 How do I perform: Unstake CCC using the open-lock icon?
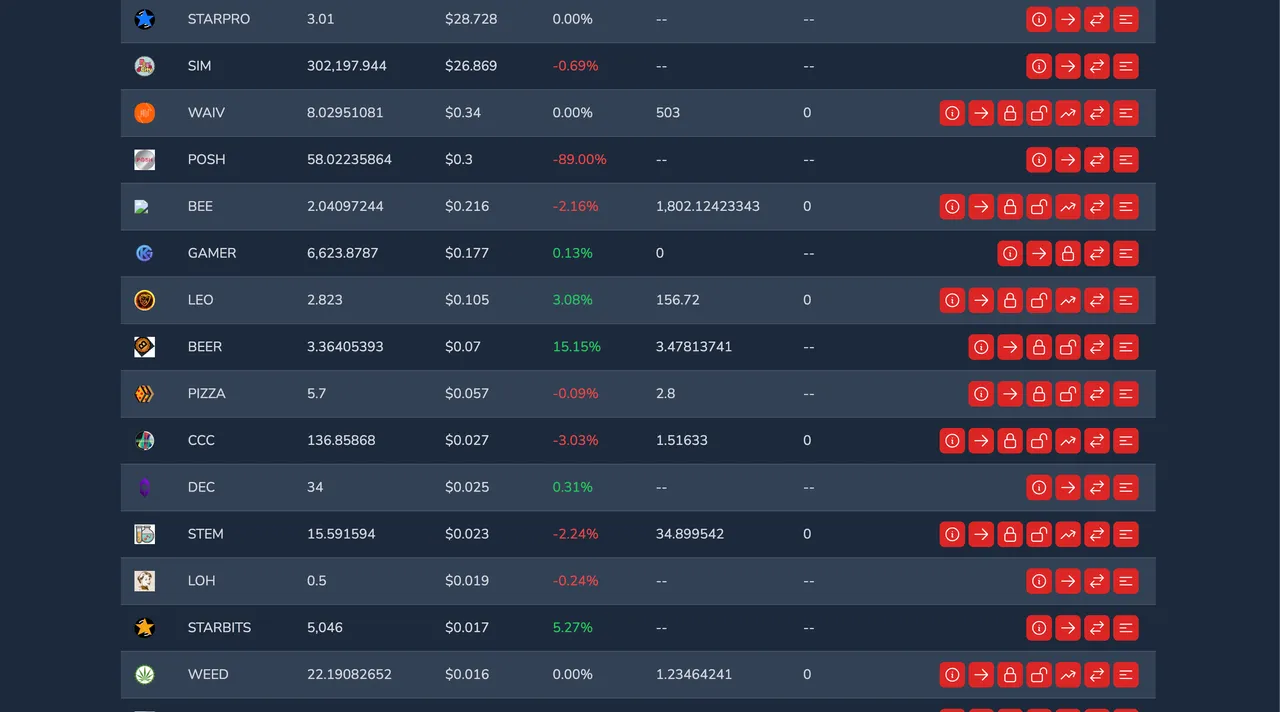tap(1039, 441)
